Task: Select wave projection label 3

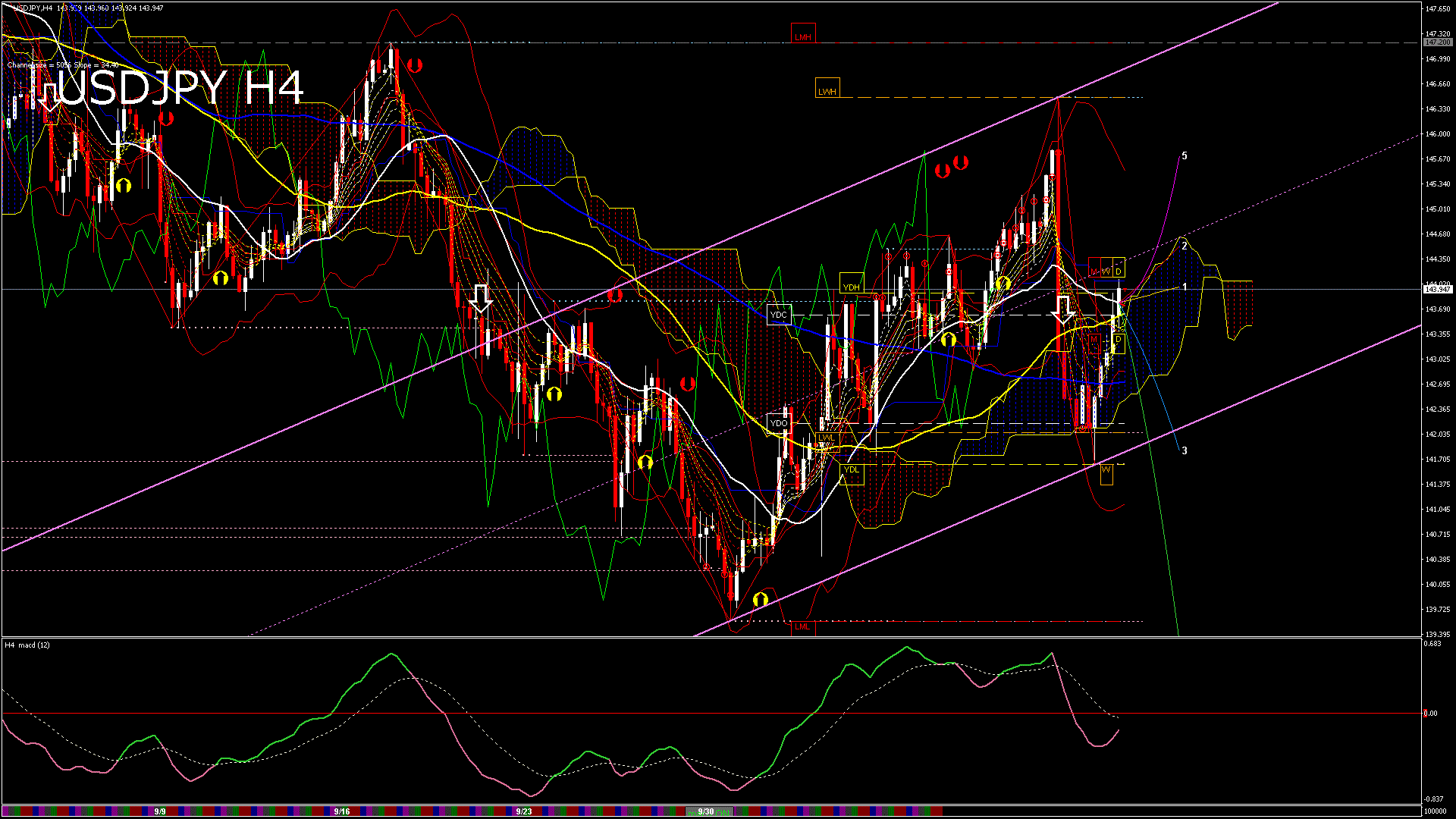Action: tap(1185, 450)
